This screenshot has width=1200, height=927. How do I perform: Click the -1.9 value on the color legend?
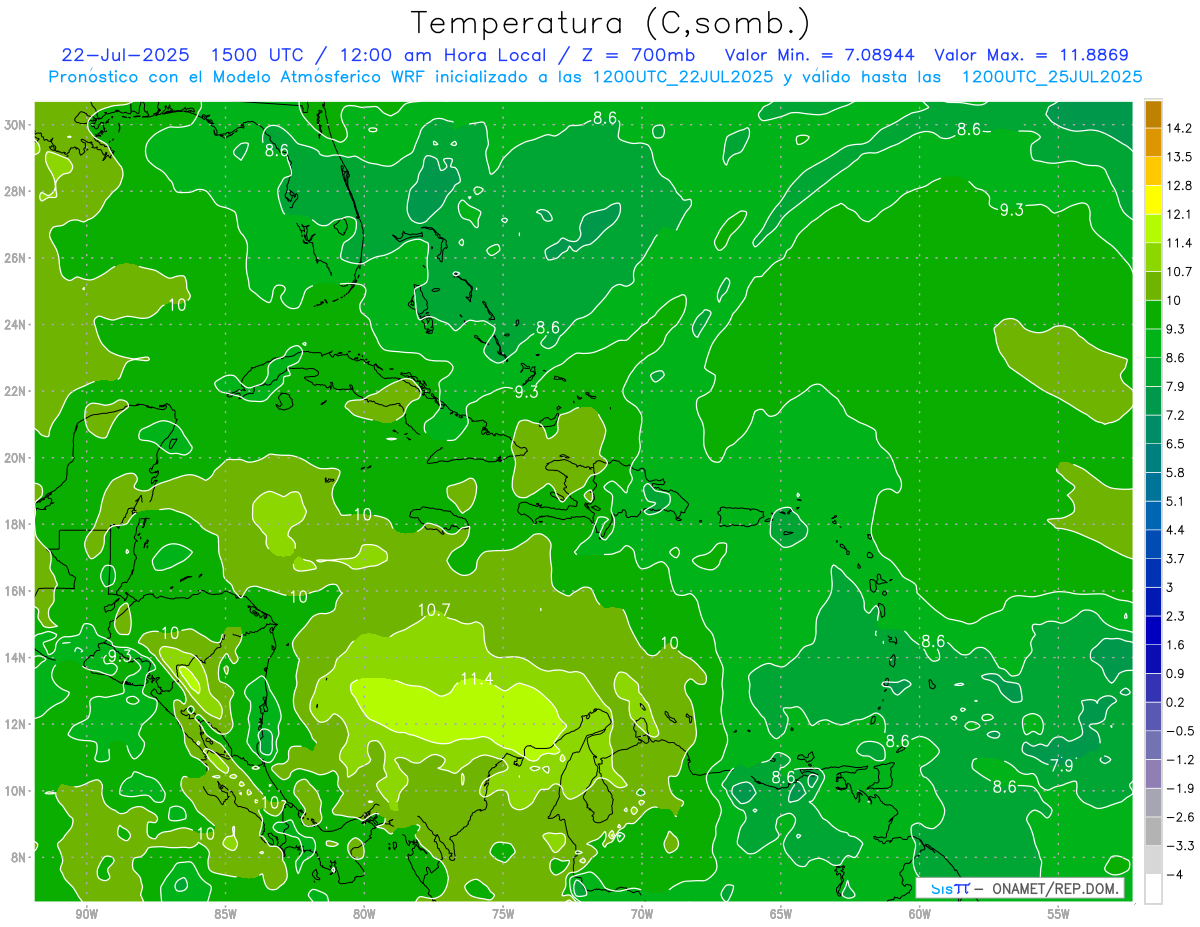[x=1179, y=788]
